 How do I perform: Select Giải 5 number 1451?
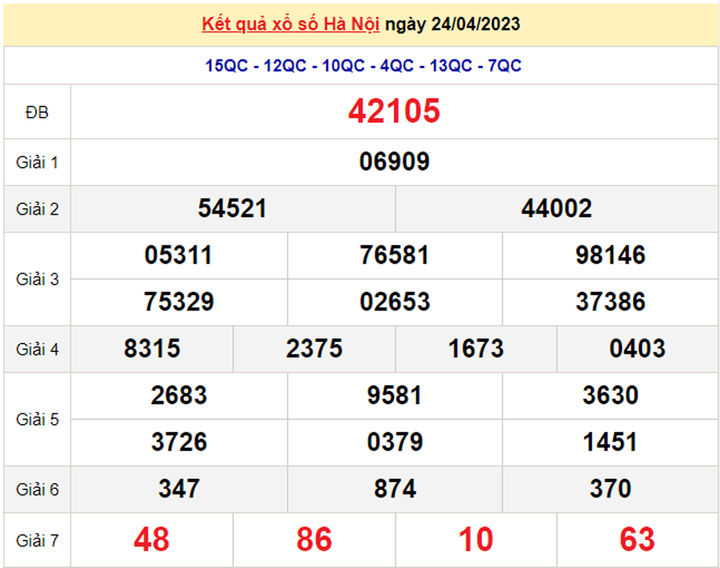(x=610, y=442)
